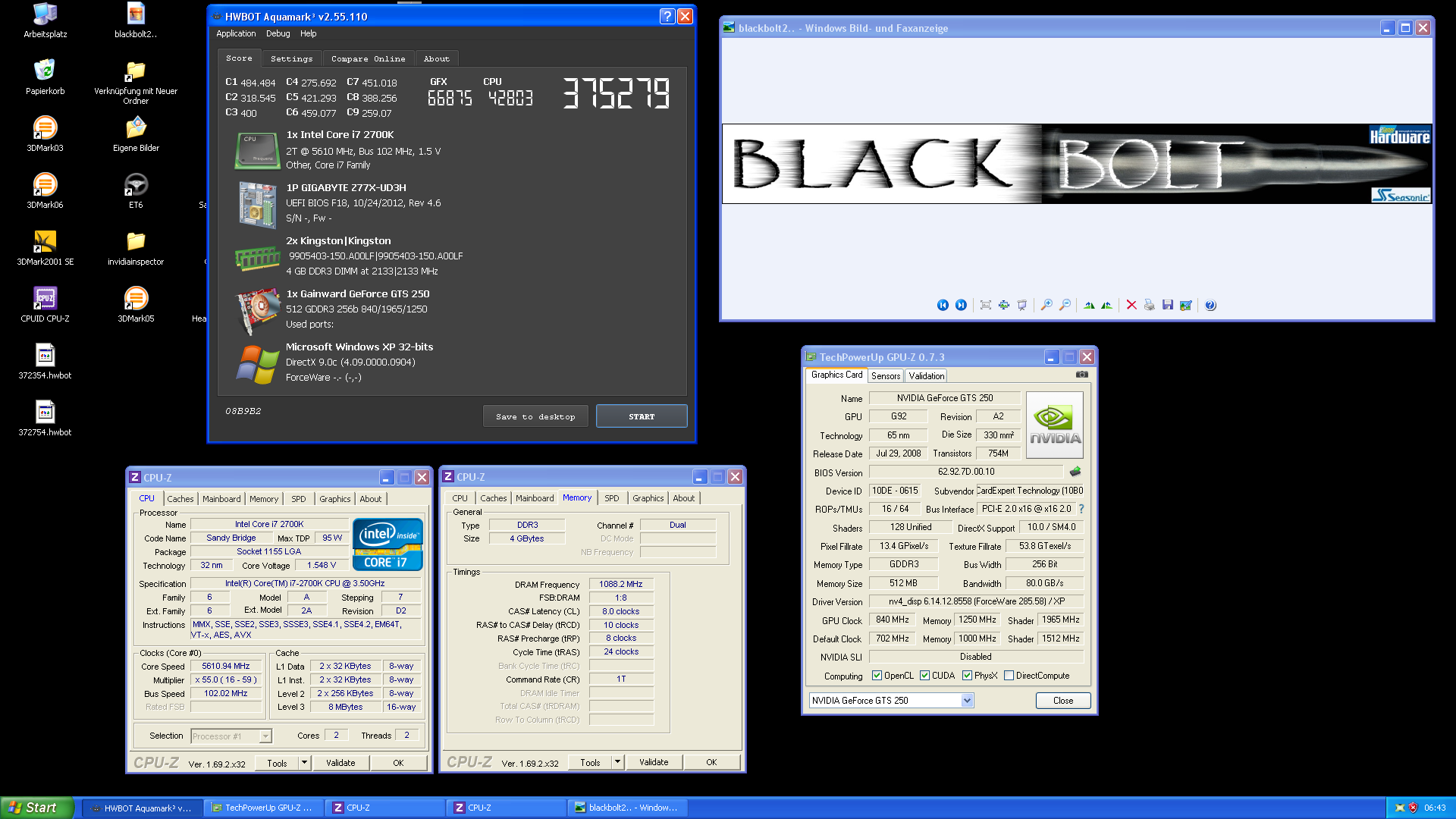The width and height of the screenshot is (1456, 819).
Task: Open Debug menu in Aquamark
Action: point(278,33)
